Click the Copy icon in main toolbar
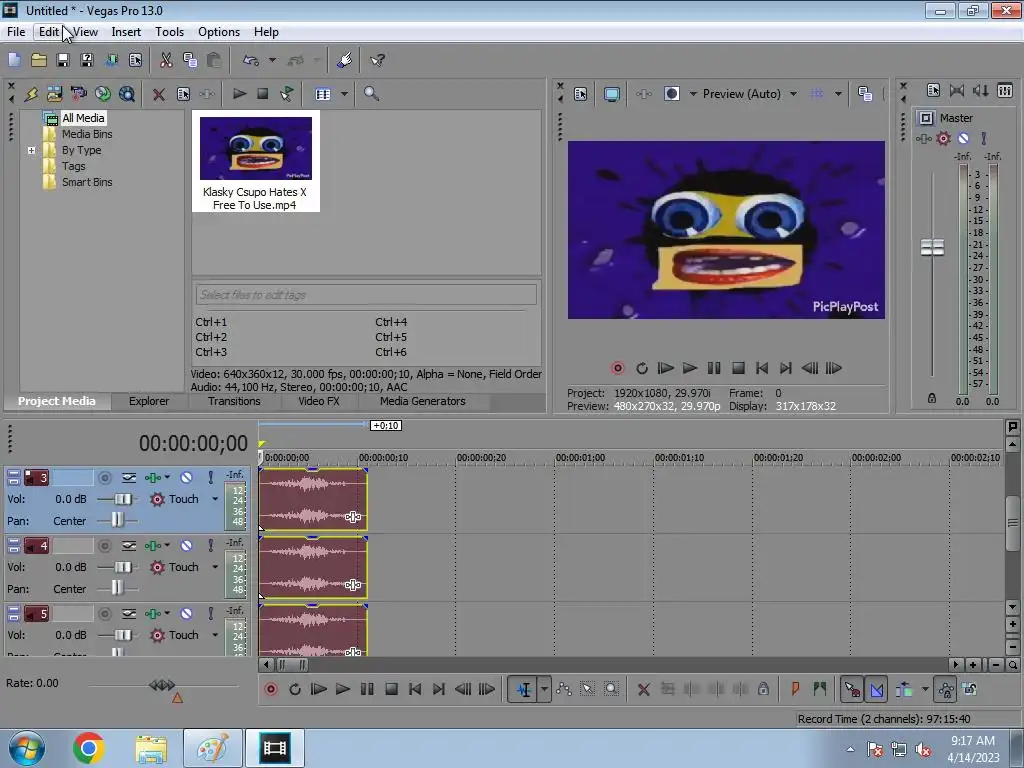Screen dimensions: 1024x768 click(190, 60)
